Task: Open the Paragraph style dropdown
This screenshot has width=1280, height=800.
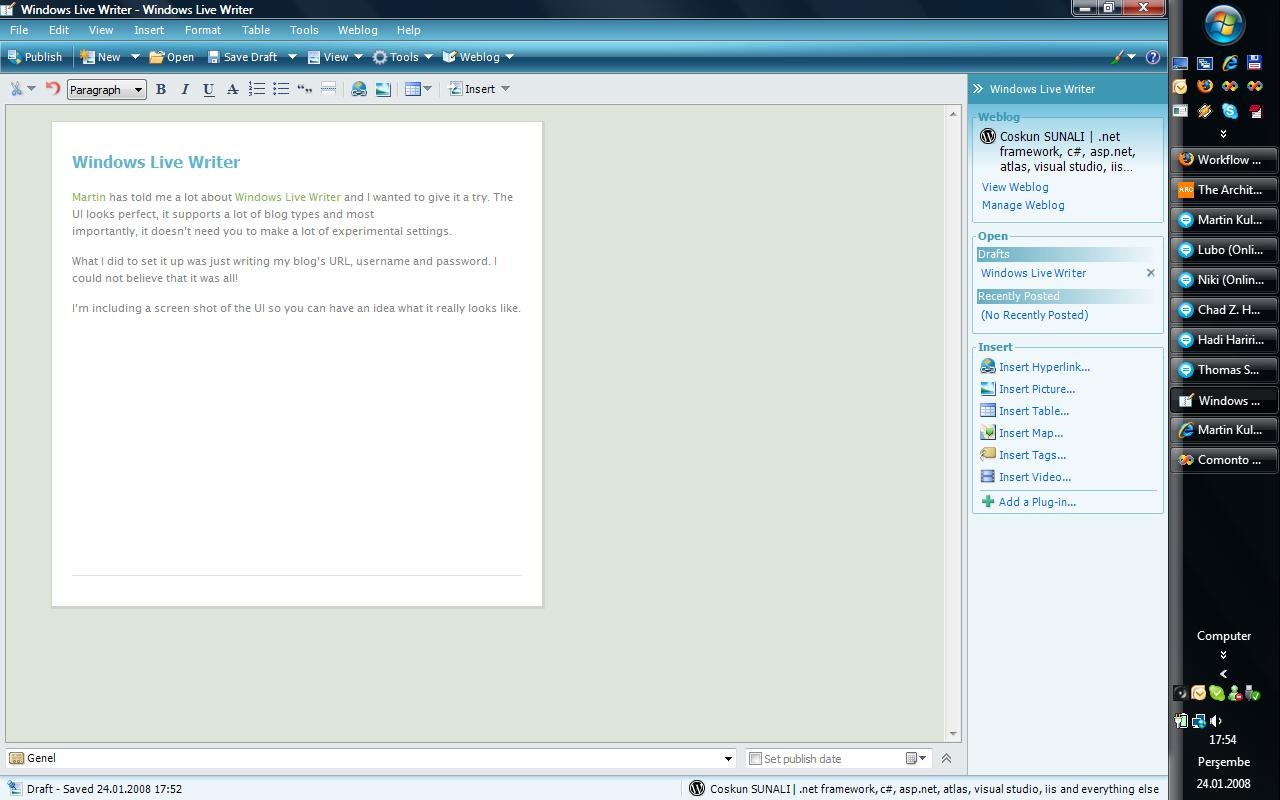Action: tap(107, 90)
